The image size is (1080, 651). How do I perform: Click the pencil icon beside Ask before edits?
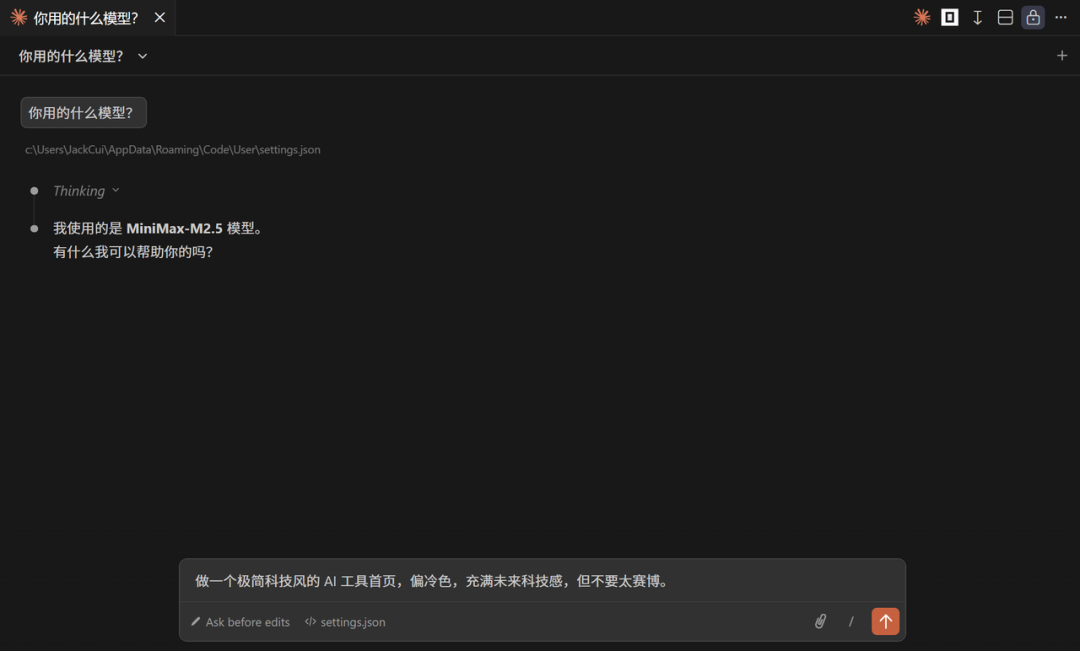pos(195,621)
